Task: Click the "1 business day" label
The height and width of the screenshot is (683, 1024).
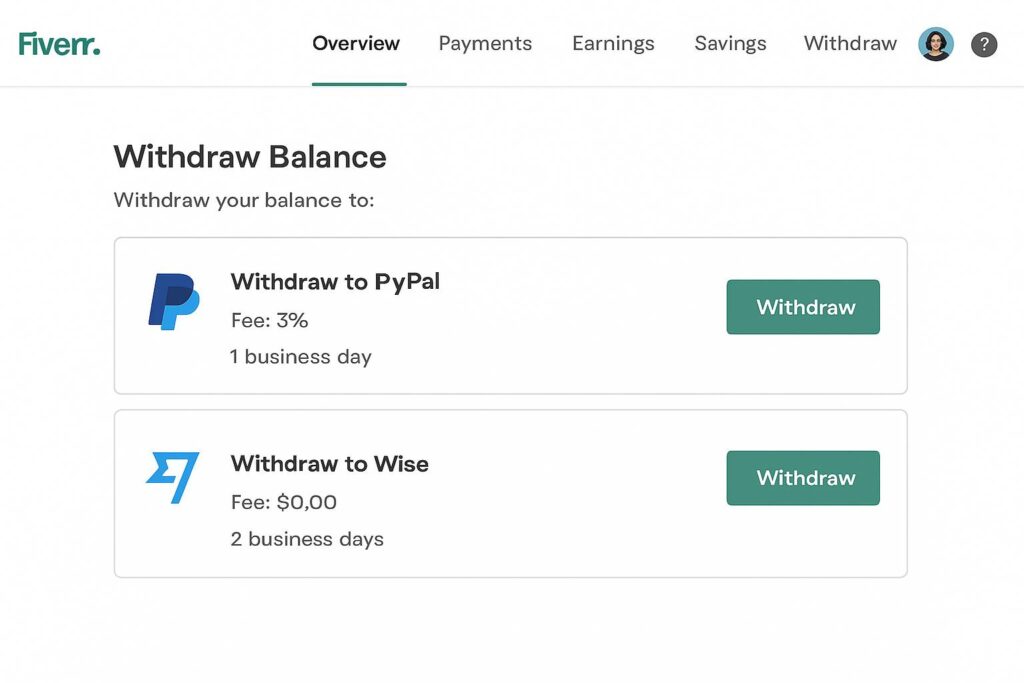Action: [x=300, y=357]
